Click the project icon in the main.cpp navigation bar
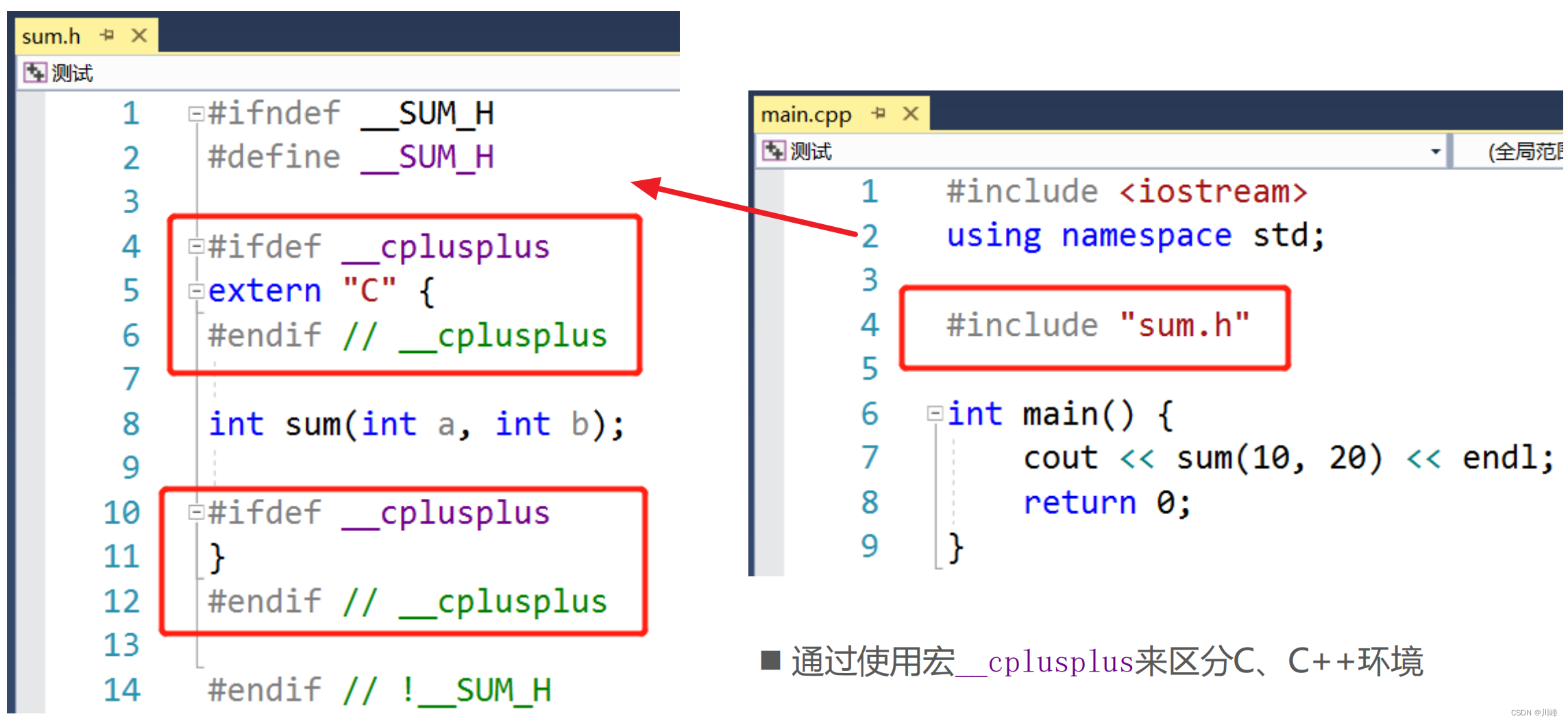Viewport: 1568px width, 723px height. [x=774, y=150]
